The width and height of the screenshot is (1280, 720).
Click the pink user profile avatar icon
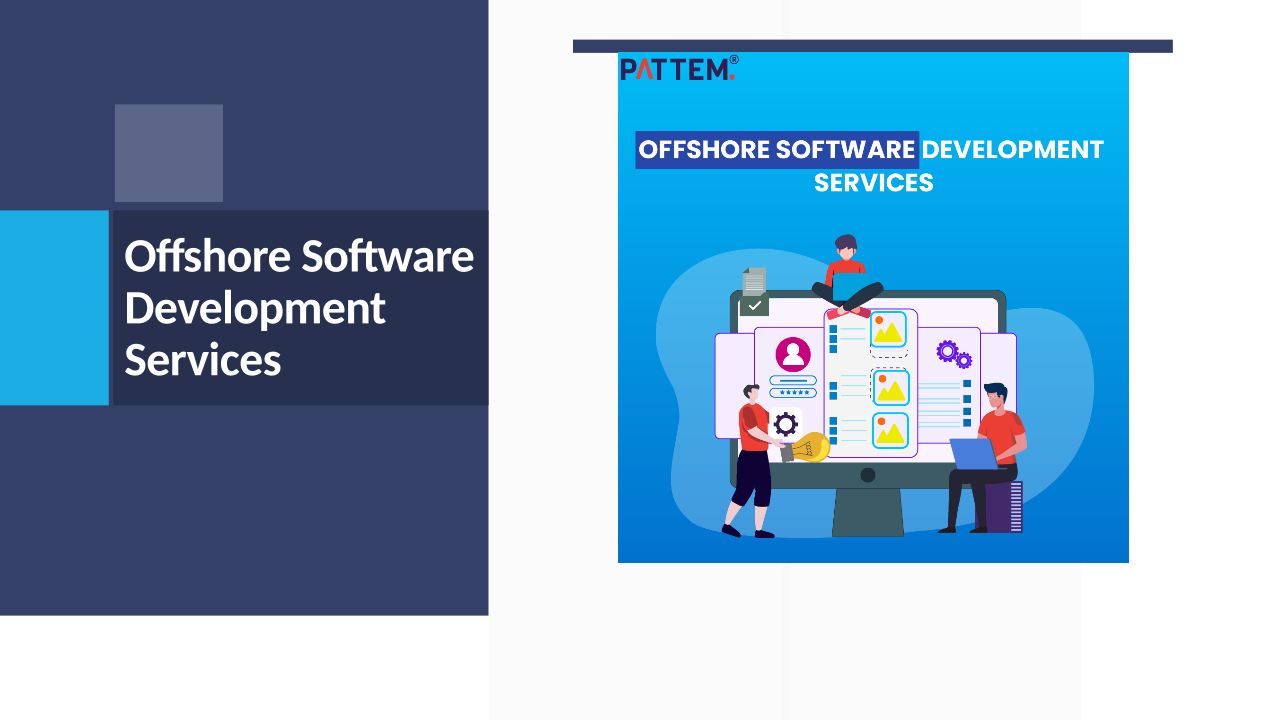793,354
